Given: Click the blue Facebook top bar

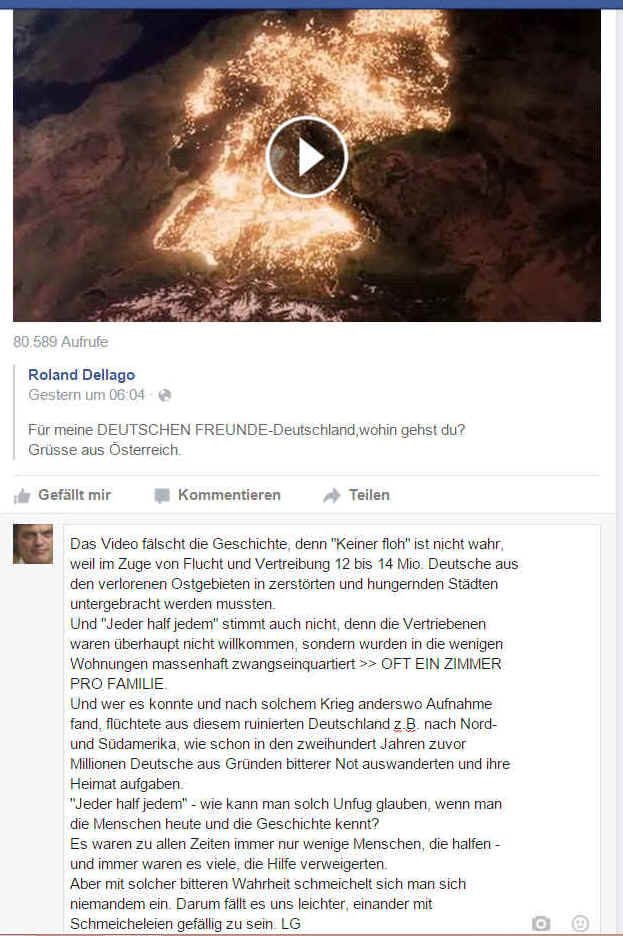Looking at the screenshot, I should [x=312, y=4].
